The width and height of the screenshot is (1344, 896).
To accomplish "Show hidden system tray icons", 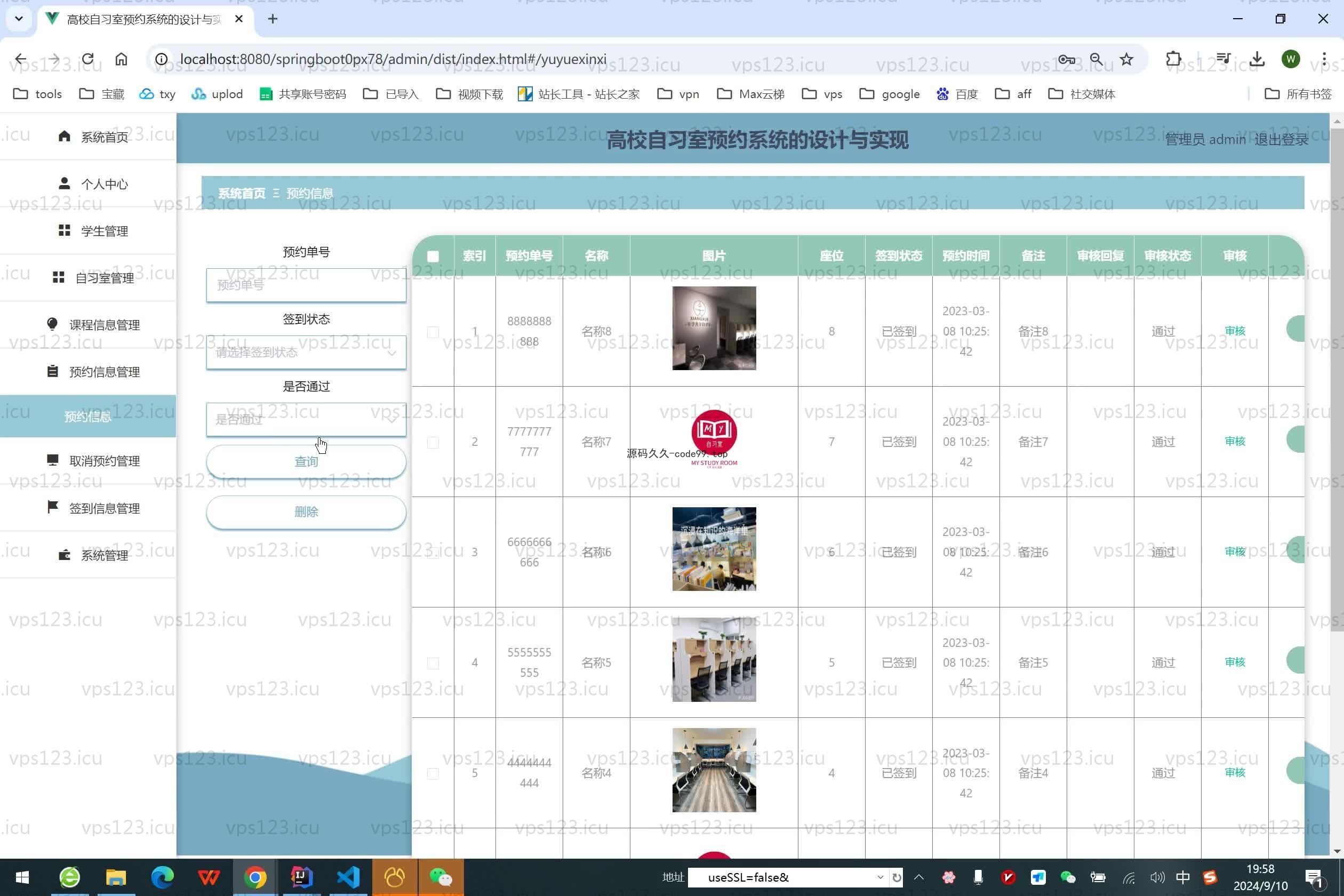I will pyautogui.click(x=919, y=877).
